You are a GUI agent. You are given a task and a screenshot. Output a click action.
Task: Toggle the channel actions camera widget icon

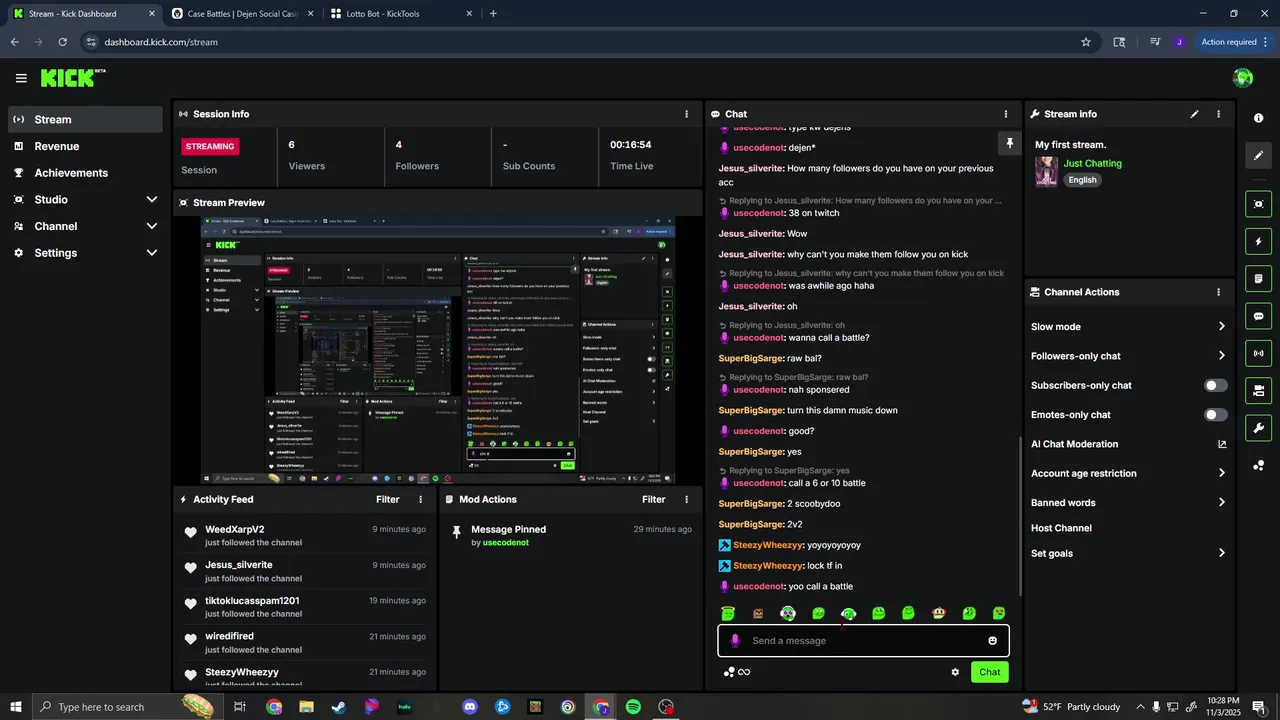point(1258,391)
